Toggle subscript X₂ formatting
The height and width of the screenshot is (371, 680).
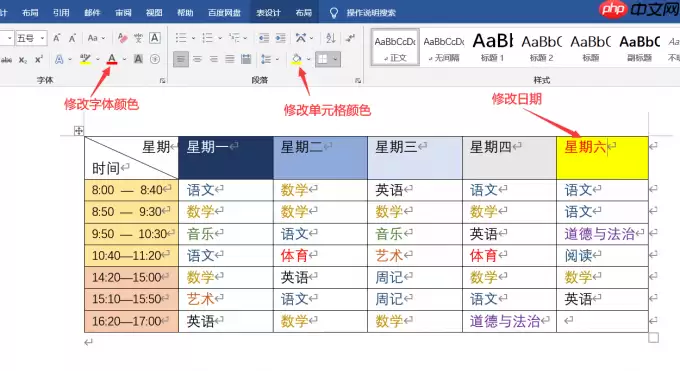pyautogui.click(x=23, y=60)
